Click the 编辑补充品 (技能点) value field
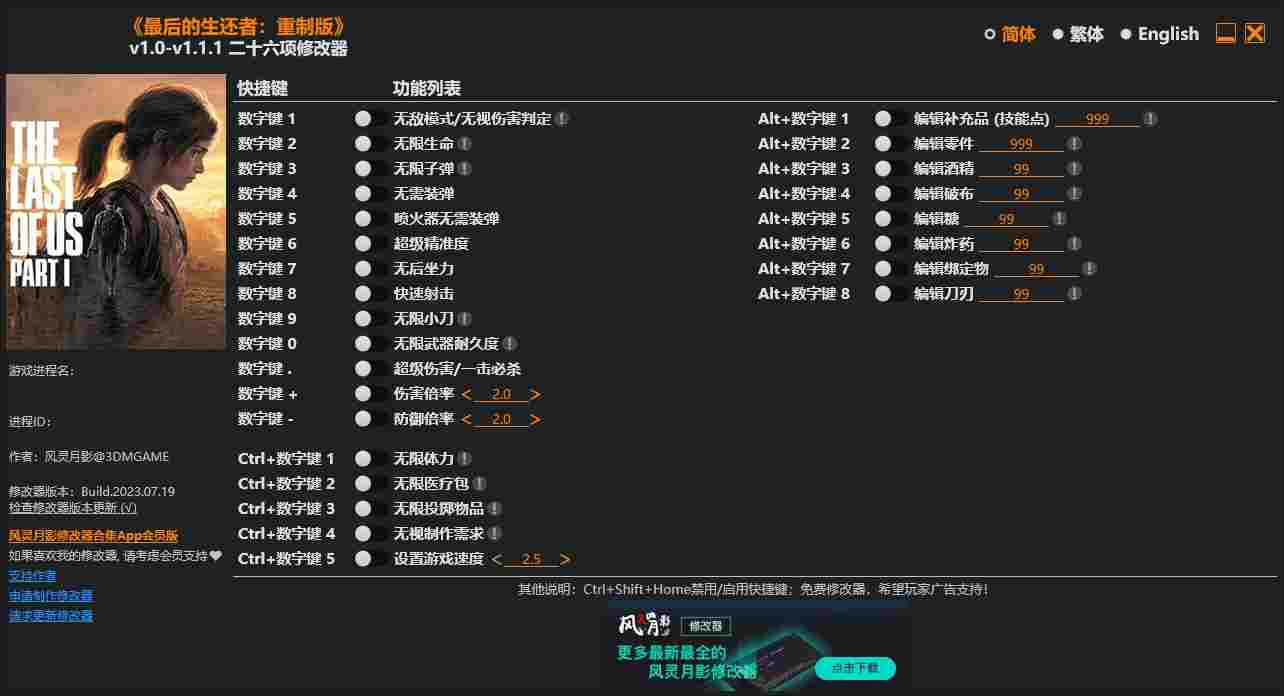 [x=1097, y=119]
